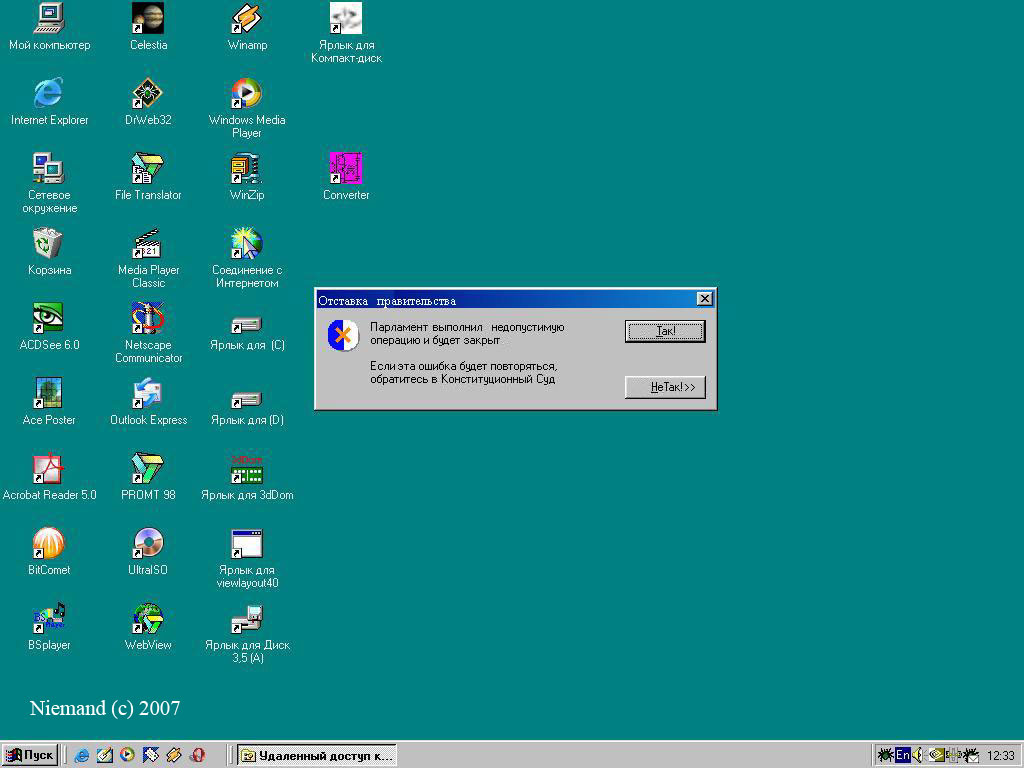Click the ACDSee 6.0 icon
Image resolution: width=1024 pixels, height=768 pixels.
48,319
